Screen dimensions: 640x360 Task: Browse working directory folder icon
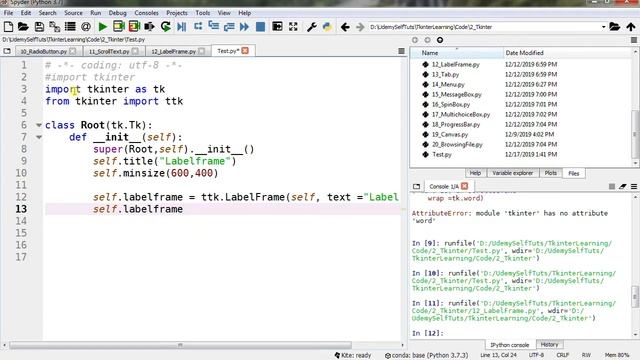click(x=615, y=27)
